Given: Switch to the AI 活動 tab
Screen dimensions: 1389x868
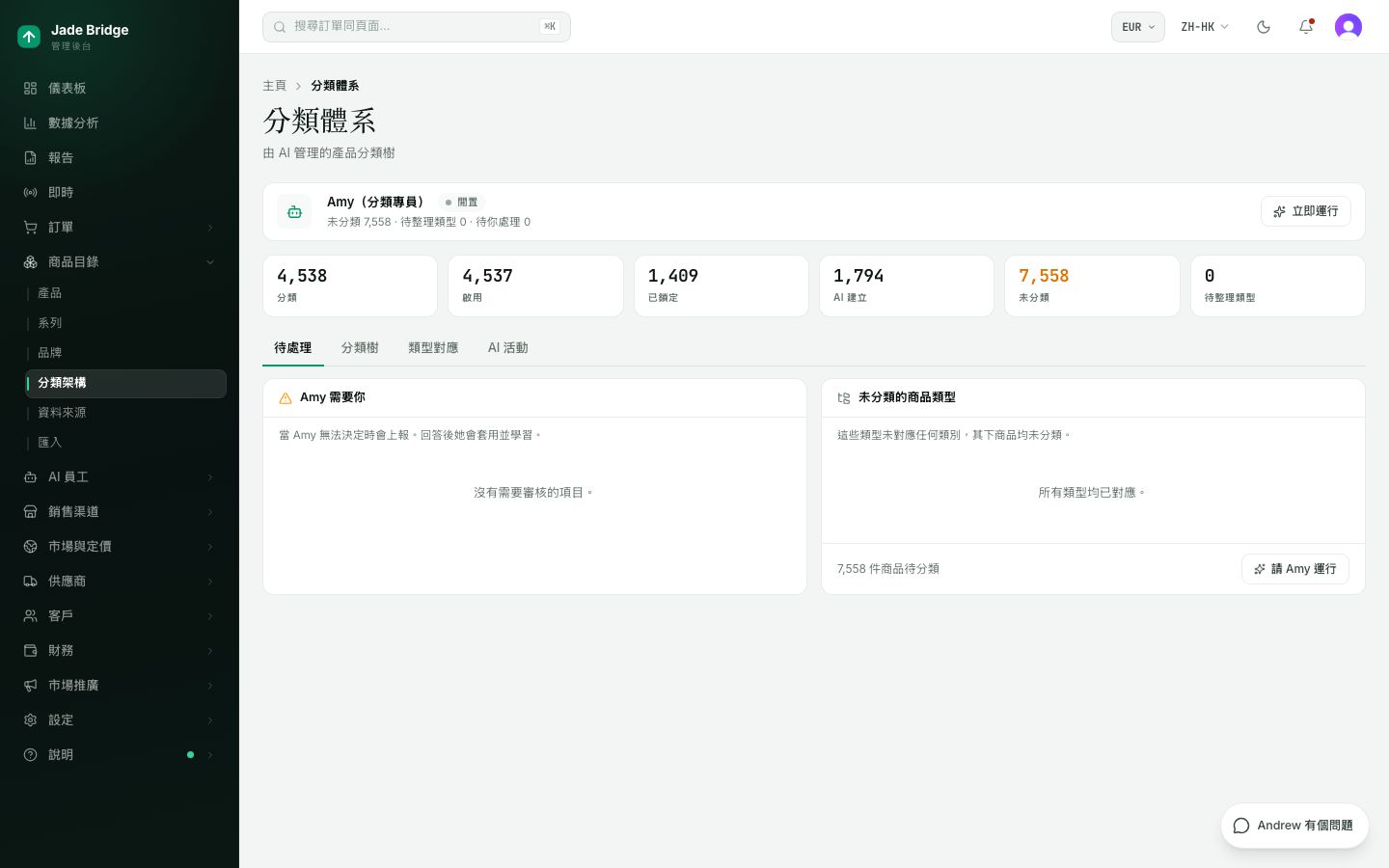Looking at the screenshot, I should [x=507, y=348].
